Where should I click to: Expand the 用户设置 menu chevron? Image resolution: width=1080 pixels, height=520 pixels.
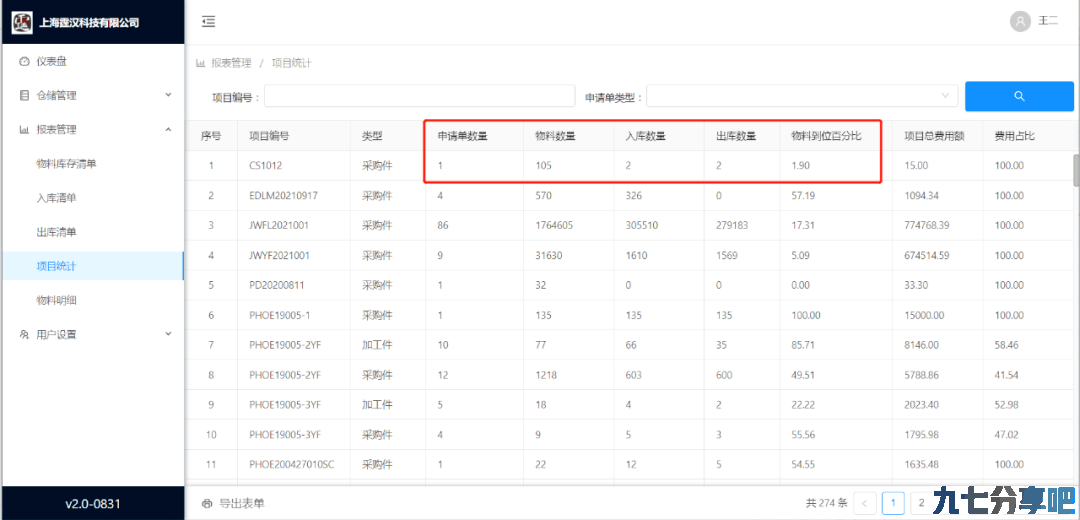coord(168,334)
